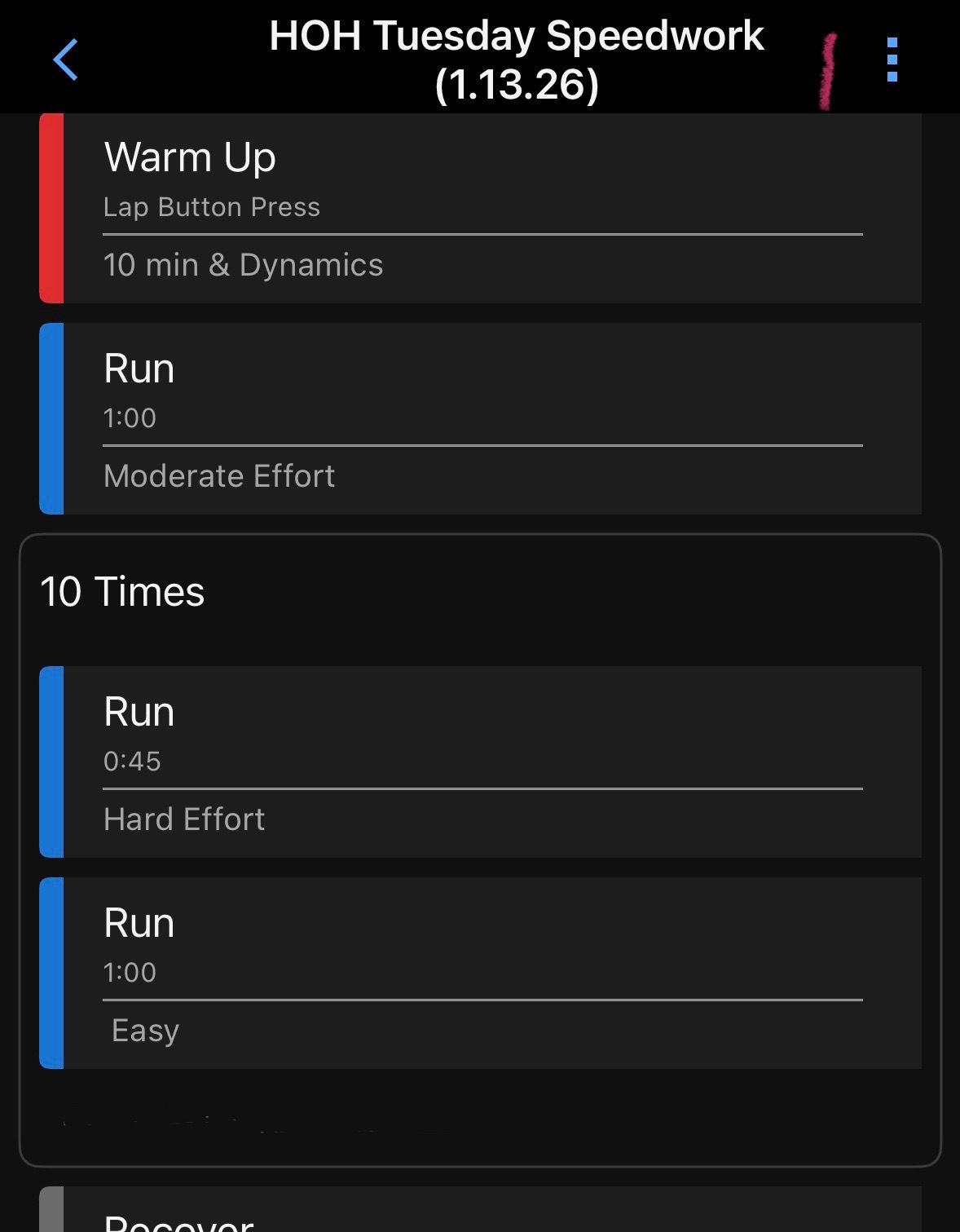
Task: Open the Easy Run step title
Action: (x=139, y=923)
